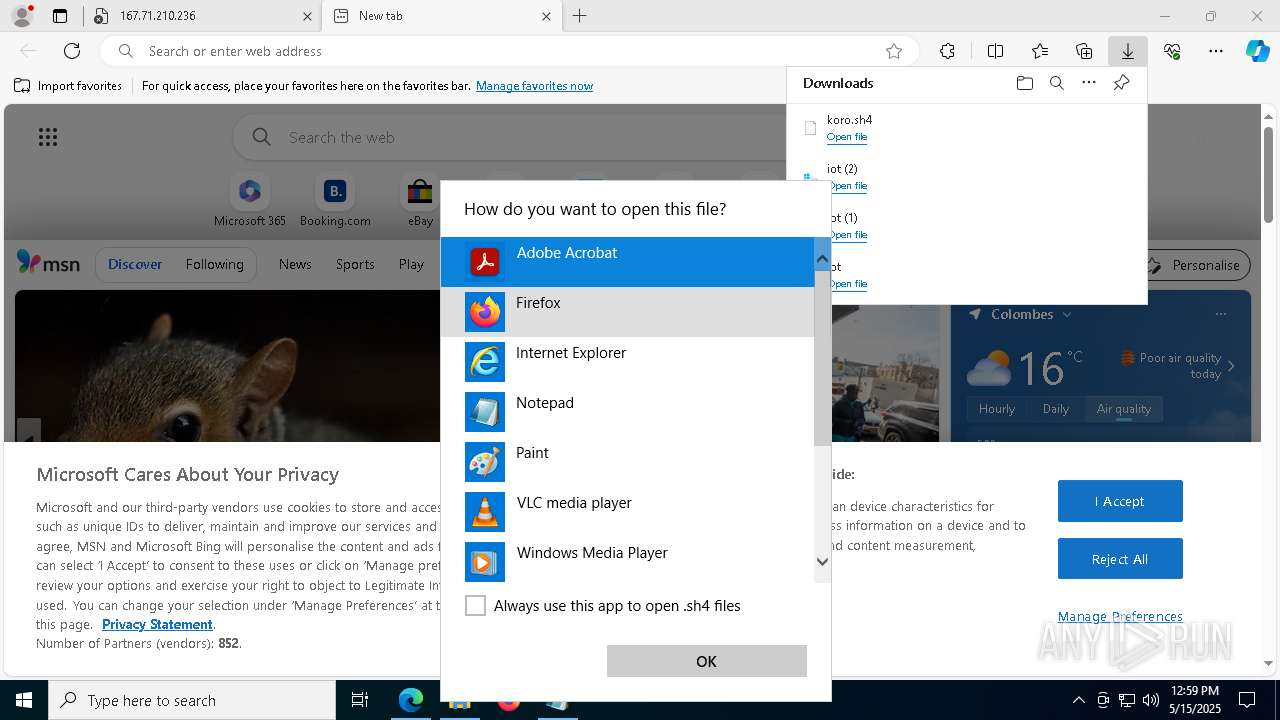The width and height of the screenshot is (1280, 720).
Task: Select the Following feed tab
Action: [x=214, y=264]
